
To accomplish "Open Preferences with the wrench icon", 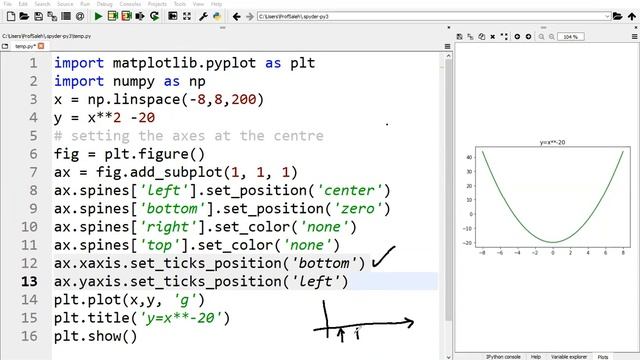I will click(x=203, y=16).
